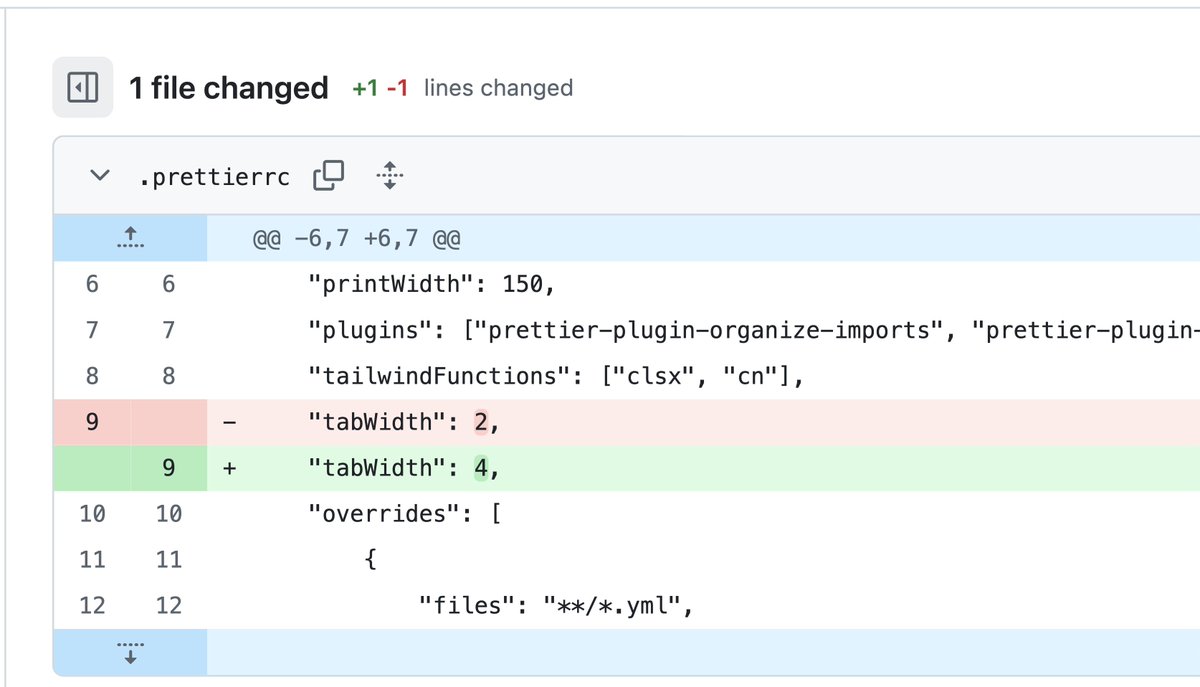
Task: Expand hidden lines above the diff hunk
Action: [129, 237]
